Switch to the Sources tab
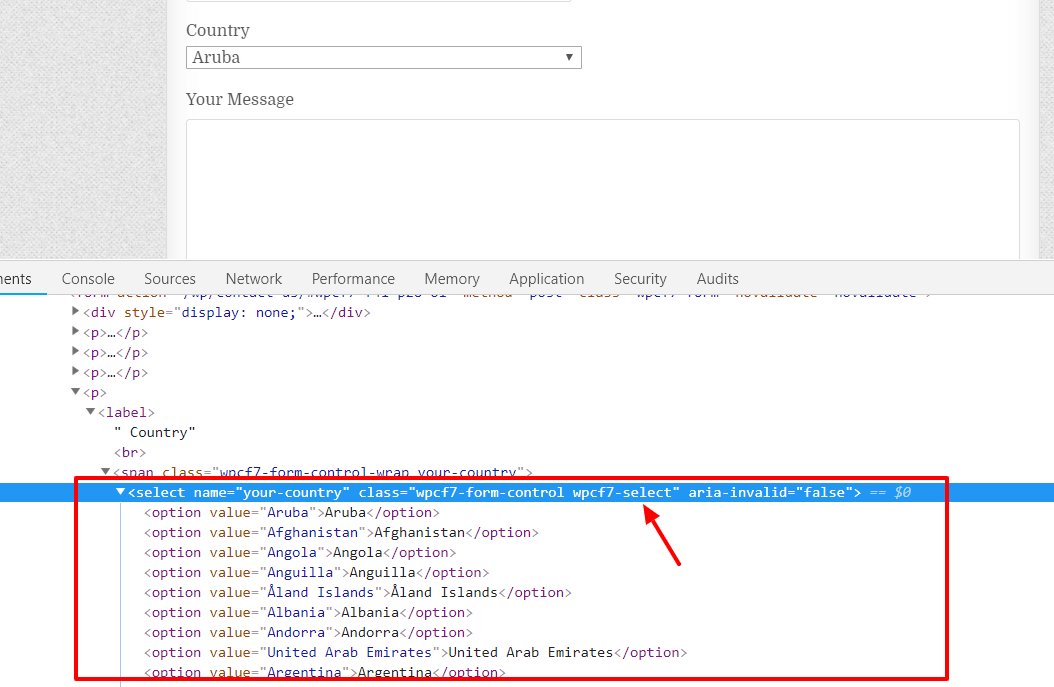Screen dimensions: 1054x687 click(x=169, y=279)
